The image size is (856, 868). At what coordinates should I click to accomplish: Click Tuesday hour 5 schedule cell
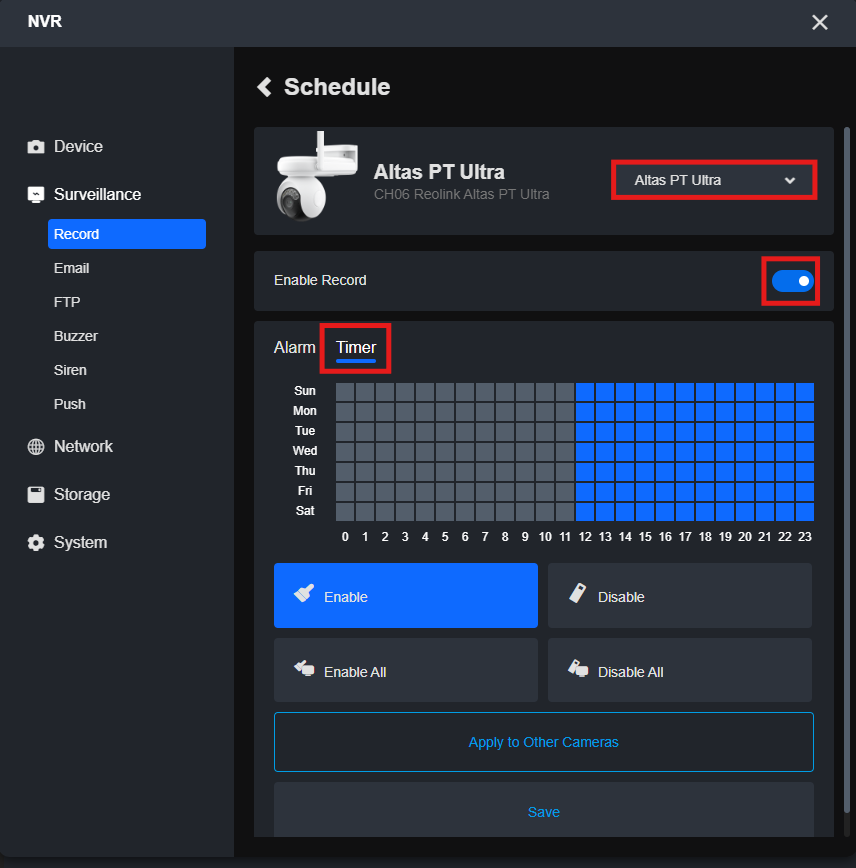click(x=445, y=432)
